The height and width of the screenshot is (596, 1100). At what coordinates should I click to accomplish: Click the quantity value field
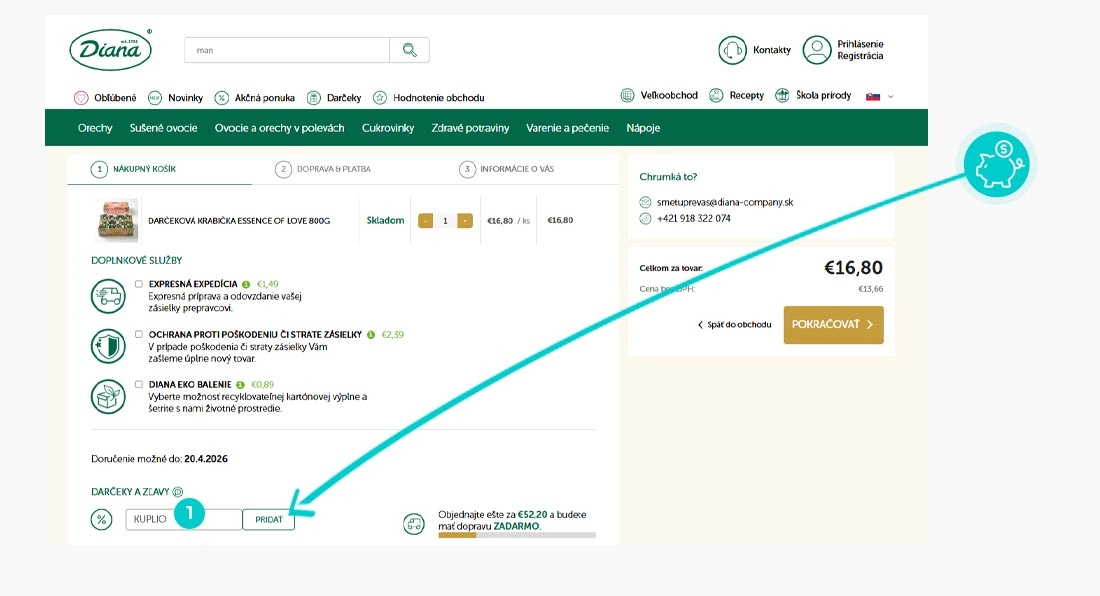(x=445, y=220)
